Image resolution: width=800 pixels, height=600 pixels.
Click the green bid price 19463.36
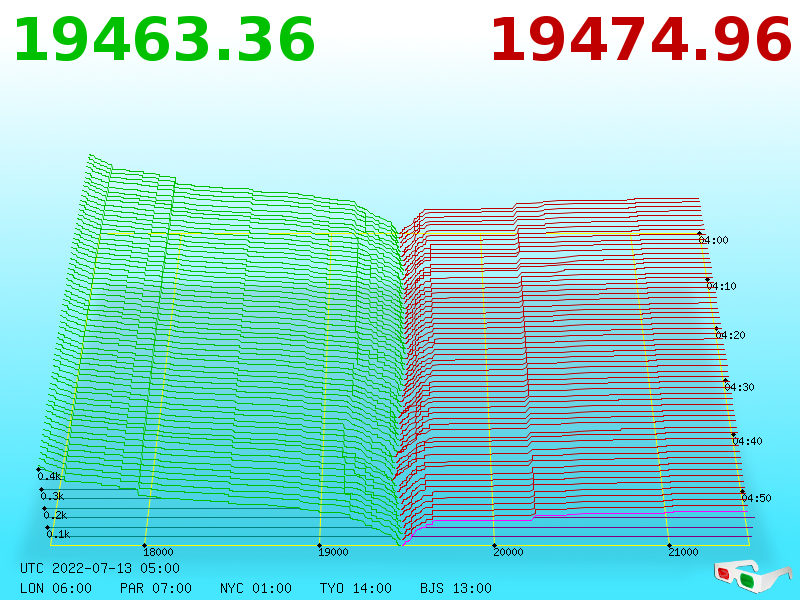pos(165,40)
